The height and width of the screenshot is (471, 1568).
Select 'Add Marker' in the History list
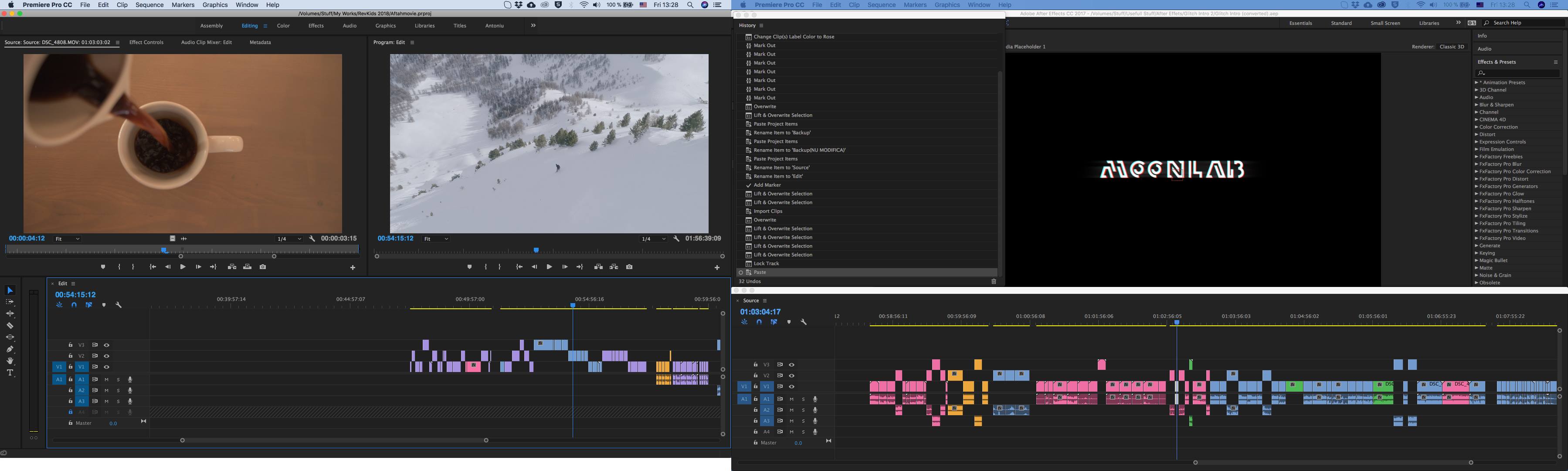point(767,185)
